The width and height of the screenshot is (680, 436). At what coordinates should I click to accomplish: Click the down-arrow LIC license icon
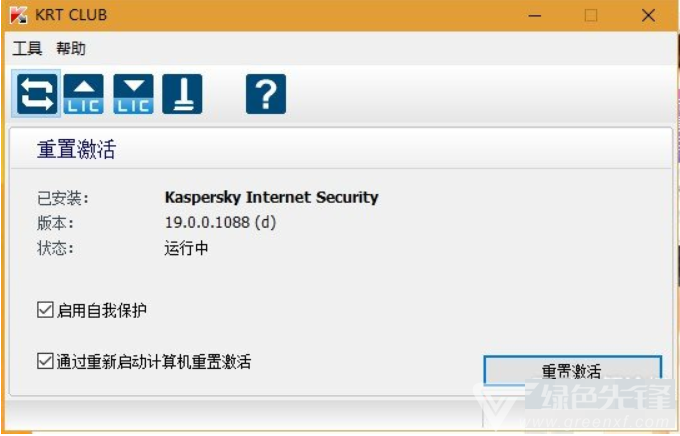(x=133, y=94)
